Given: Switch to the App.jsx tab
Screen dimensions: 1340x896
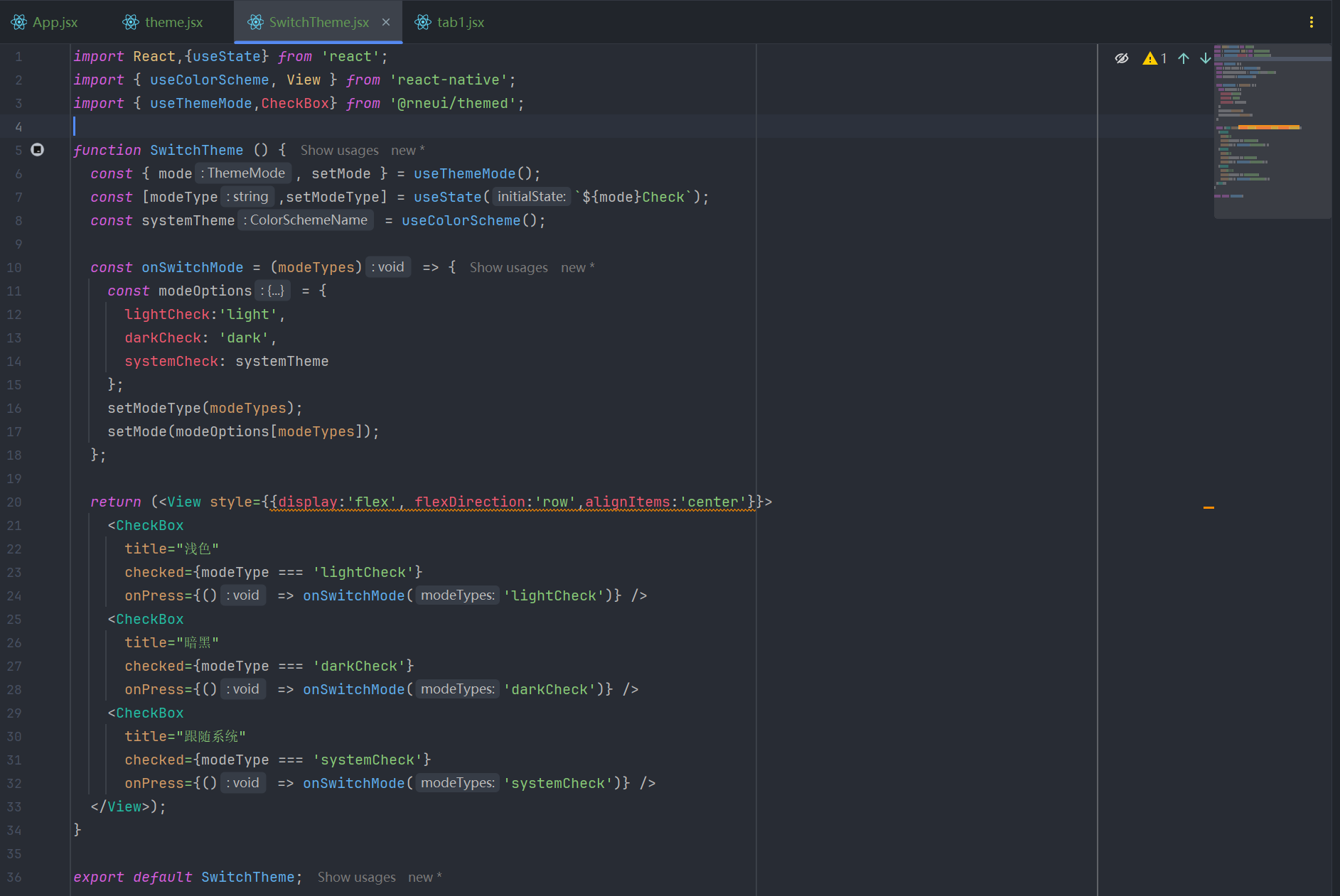Looking at the screenshot, I should coord(44,22).
